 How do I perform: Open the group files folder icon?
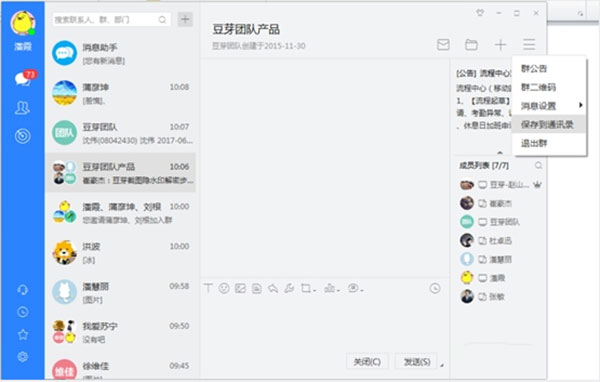click(471, 45)
